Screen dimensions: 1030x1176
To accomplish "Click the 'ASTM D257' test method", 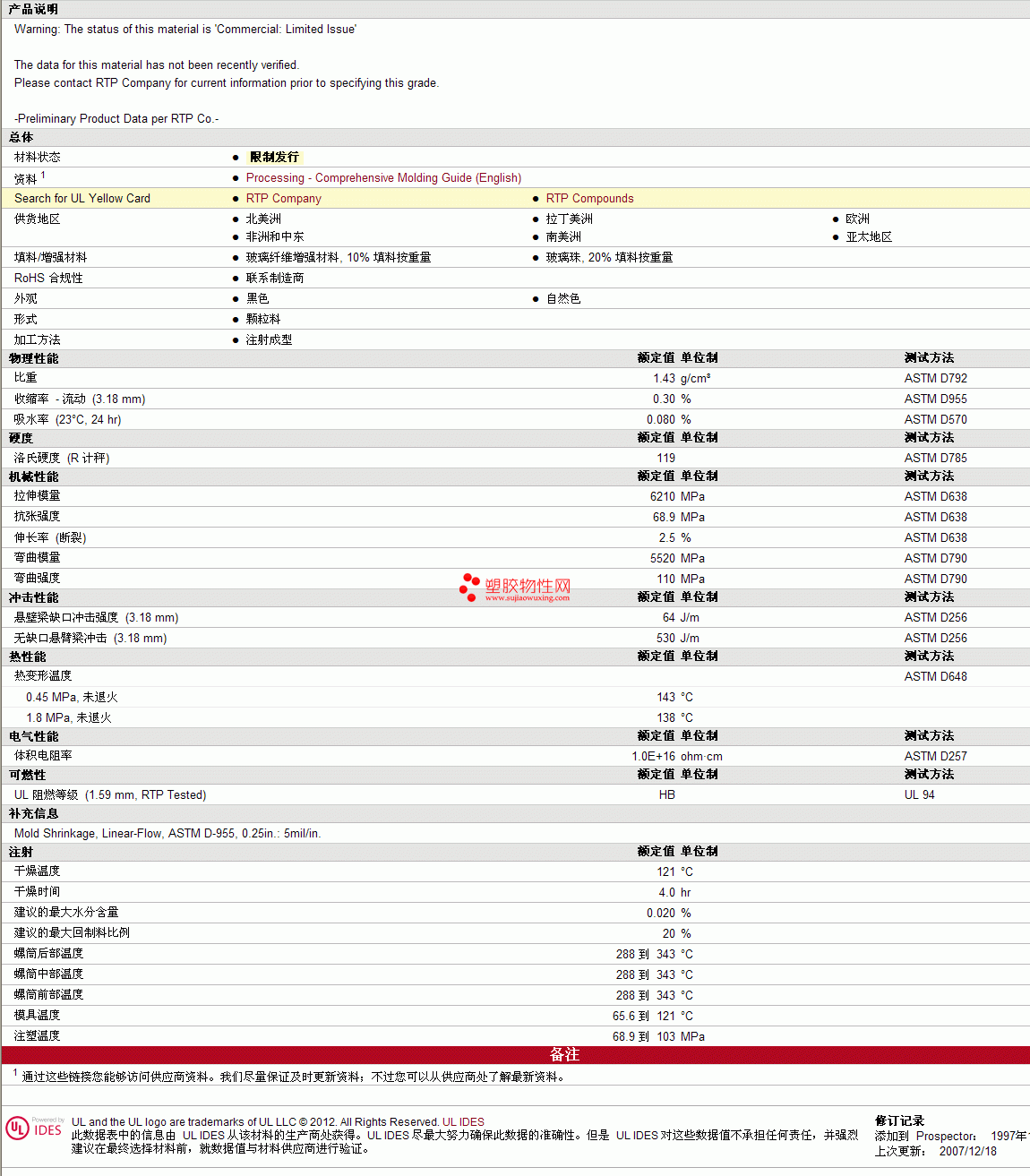I will [935, 757].
